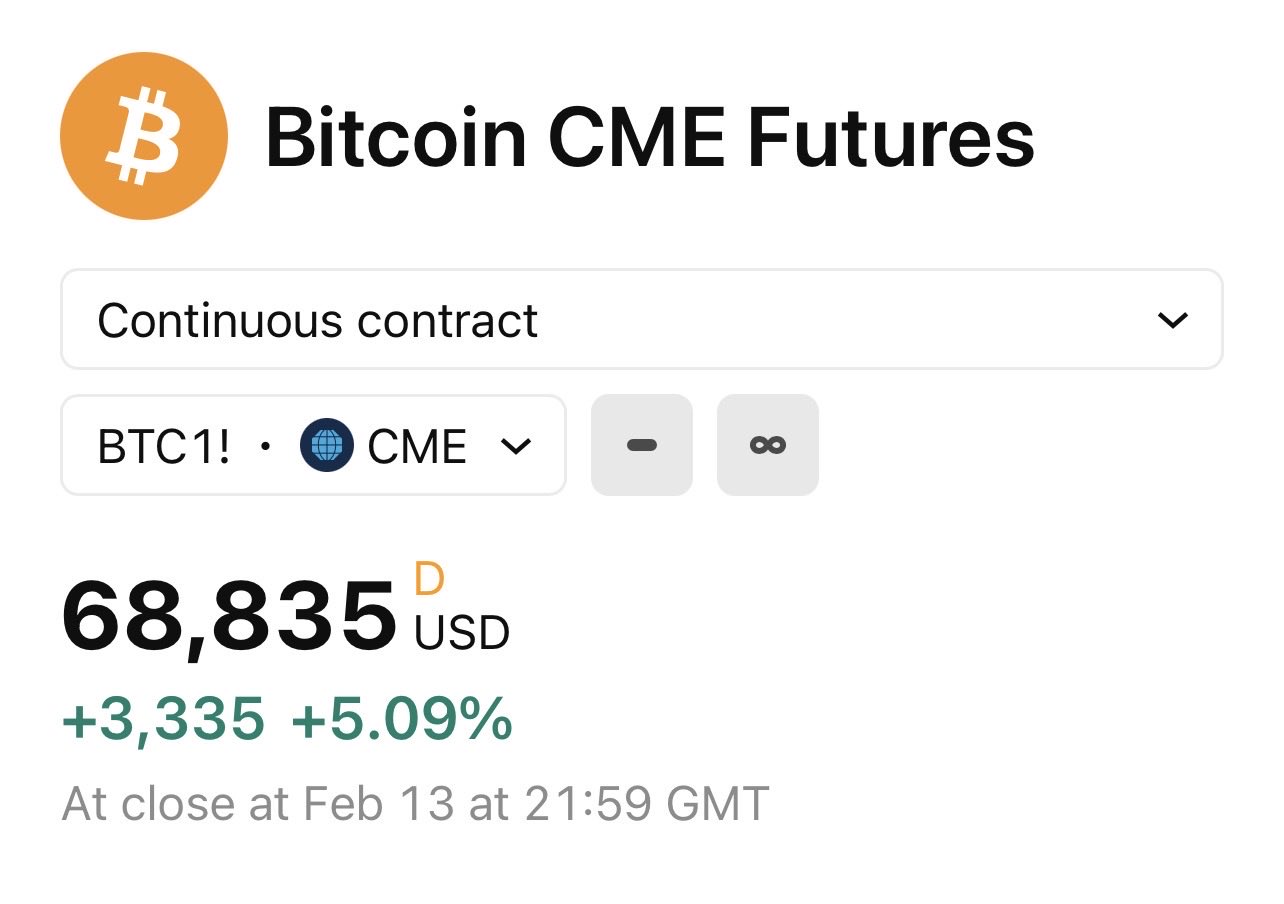1284x904 pixels.
Task: Click the 68,835 price value
Action: pos(229,616)
